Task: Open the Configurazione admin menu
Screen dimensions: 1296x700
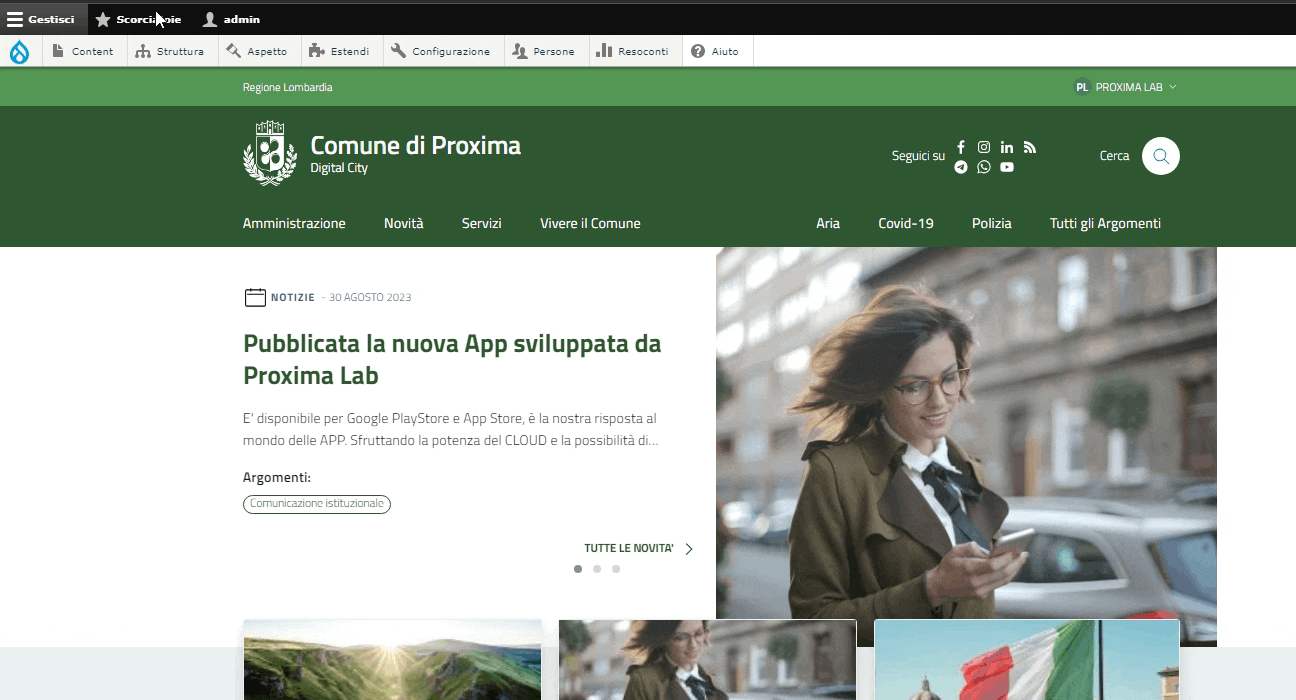Action: (x=441, y=52)
